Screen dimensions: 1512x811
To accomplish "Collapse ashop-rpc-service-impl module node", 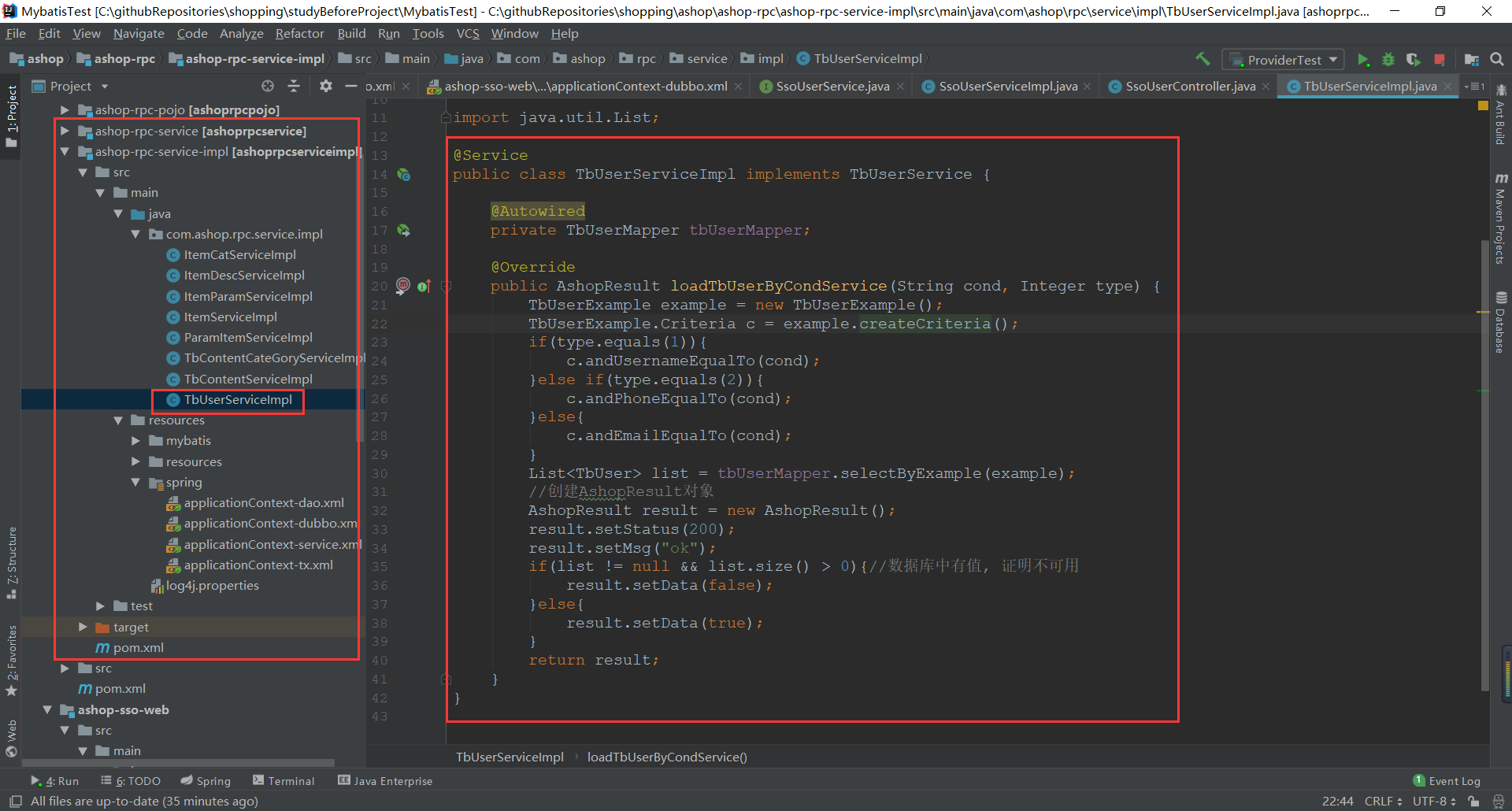I will 65,151.
